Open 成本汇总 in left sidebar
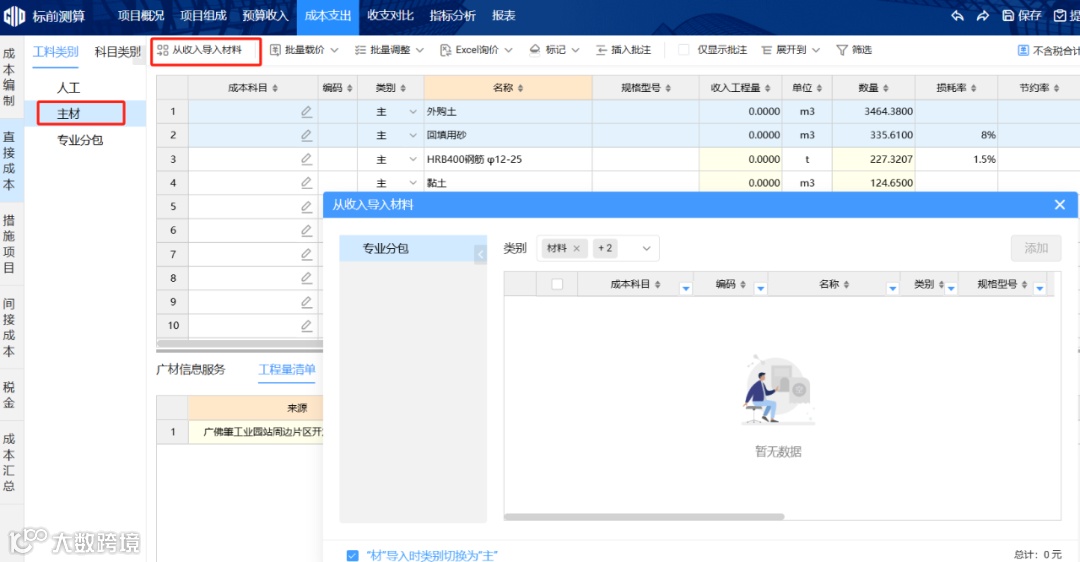Viewport: 1080px width, 562px height. click(x=9, y=462)
